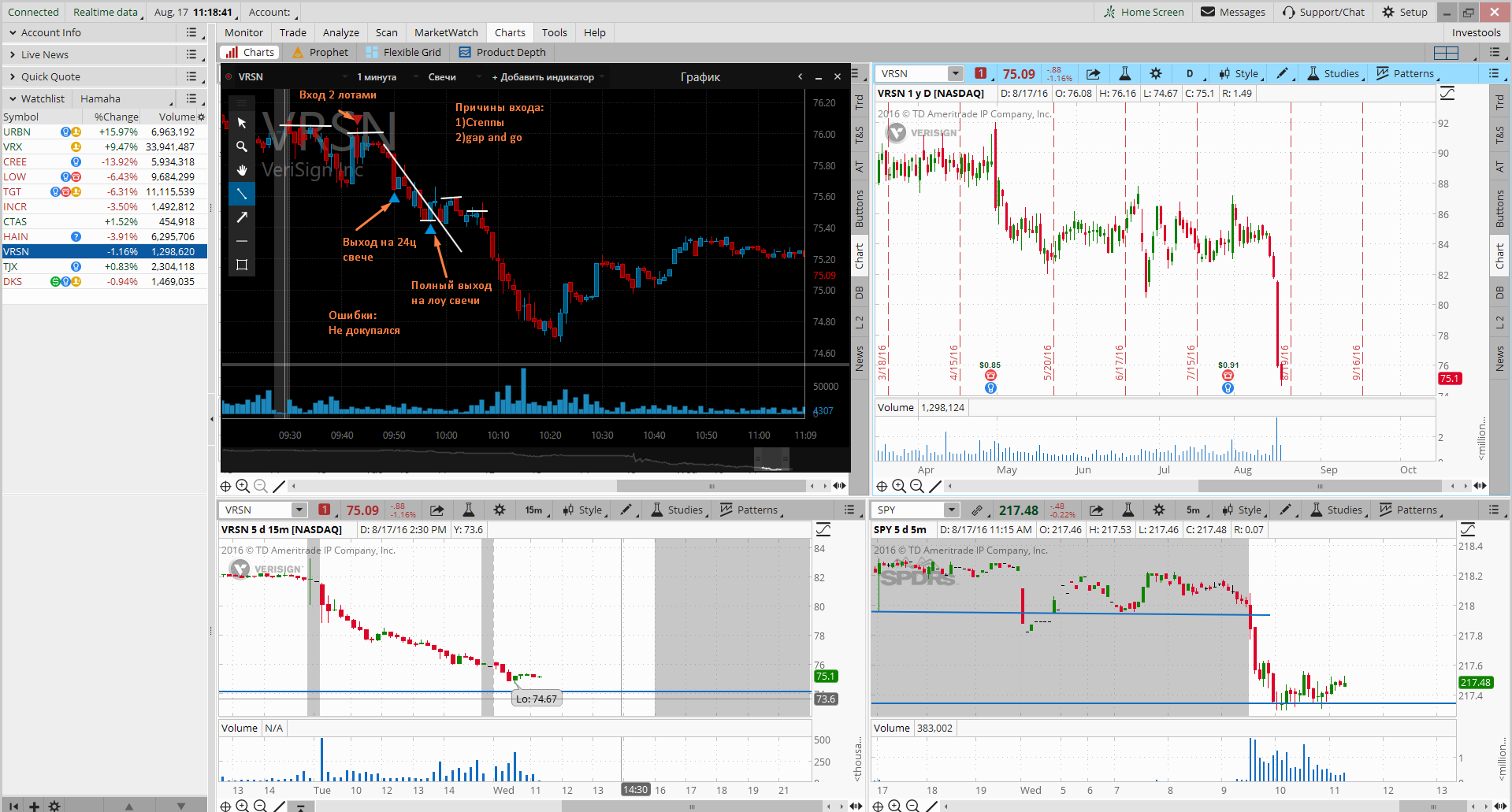The width and height of the screenshot is (1512, 812).
Task: Toggle the News side tab at far right edge
Action: point(1499,358)
